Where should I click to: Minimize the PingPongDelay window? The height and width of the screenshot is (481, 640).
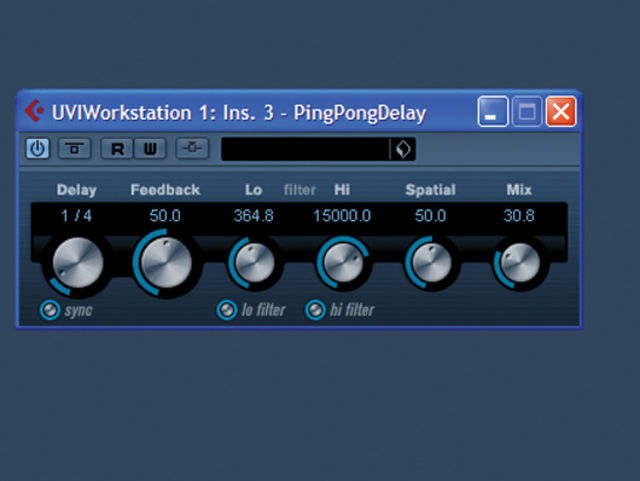click(493, 111)
